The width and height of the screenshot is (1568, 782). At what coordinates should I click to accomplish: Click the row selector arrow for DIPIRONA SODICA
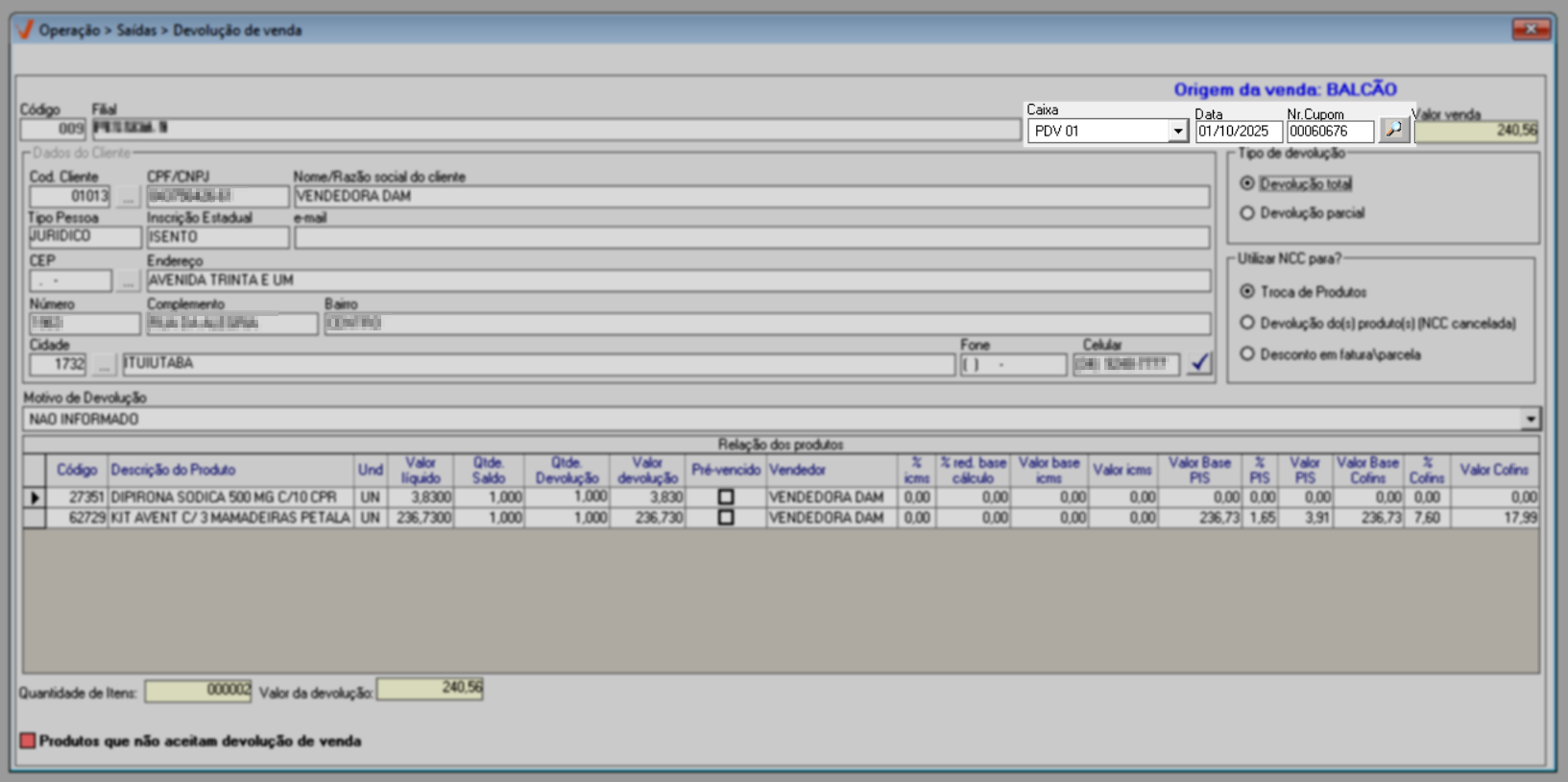pos(35,498)
